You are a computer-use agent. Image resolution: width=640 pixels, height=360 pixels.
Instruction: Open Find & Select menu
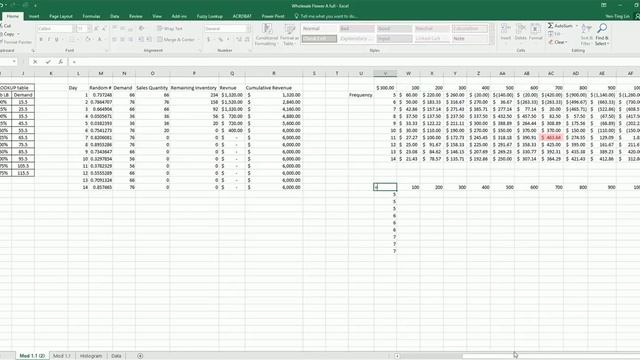point(602,35)
